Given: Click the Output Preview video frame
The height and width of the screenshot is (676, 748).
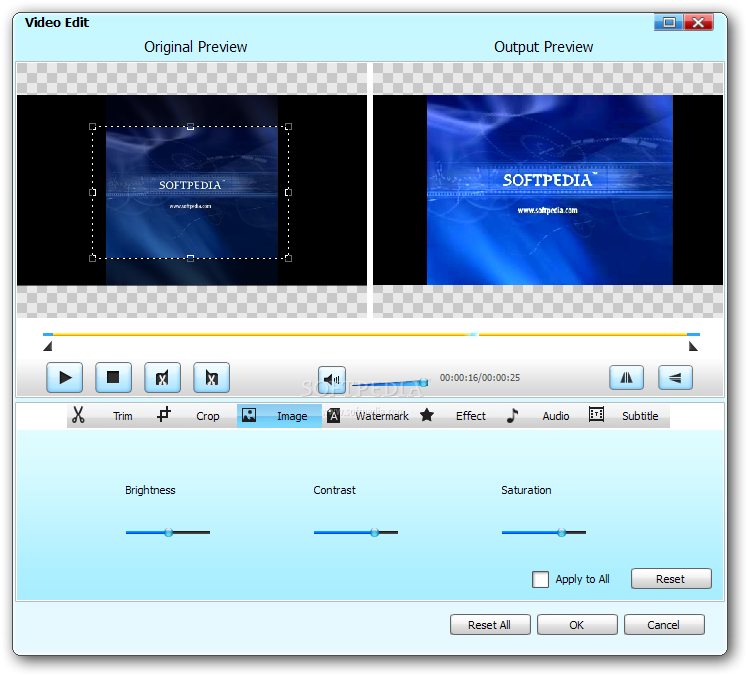Looking at the screenshot, I should (x=550, y=190).
